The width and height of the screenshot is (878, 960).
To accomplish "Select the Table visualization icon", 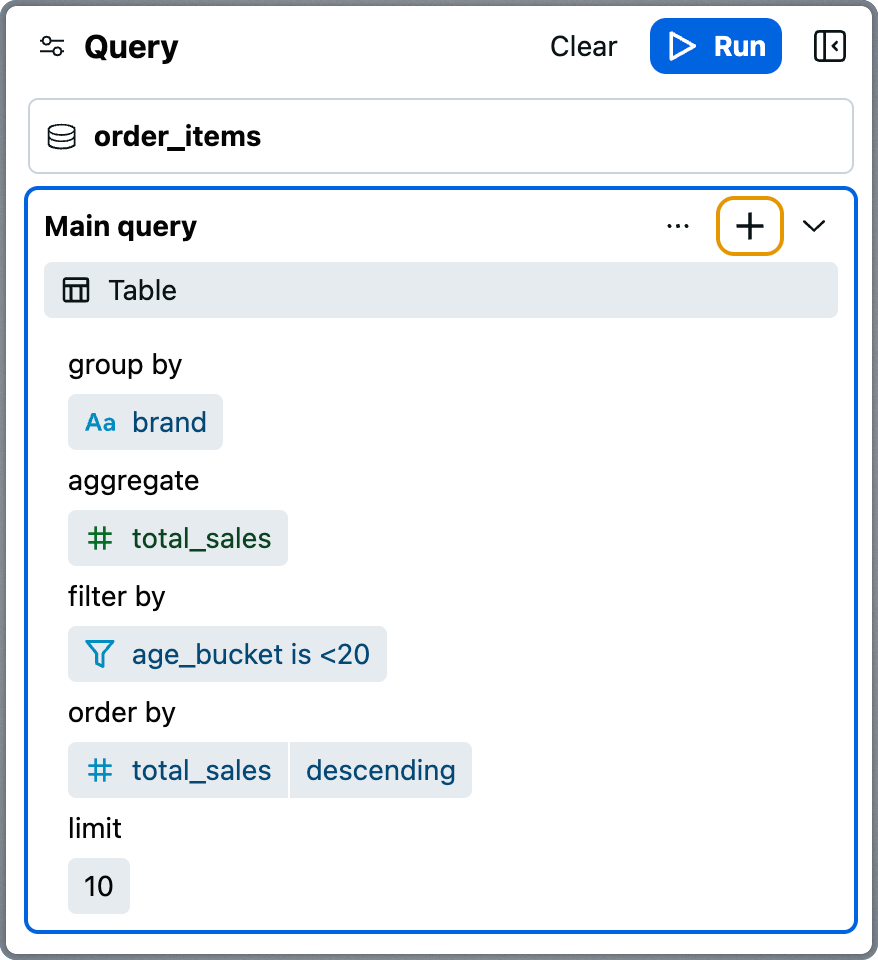I will pos(76,290).
